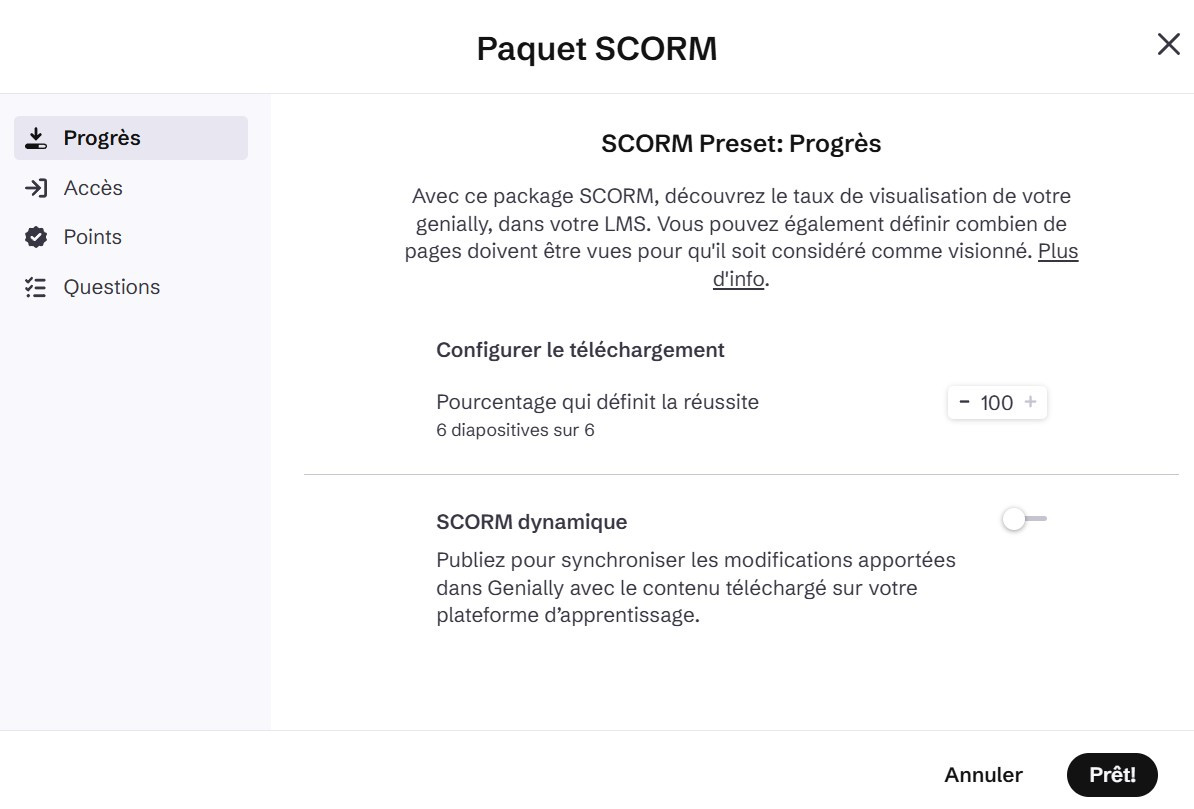1194x809 pixels.
Task: Select the Progrès preset tab label
Action: tap(102, 138)
